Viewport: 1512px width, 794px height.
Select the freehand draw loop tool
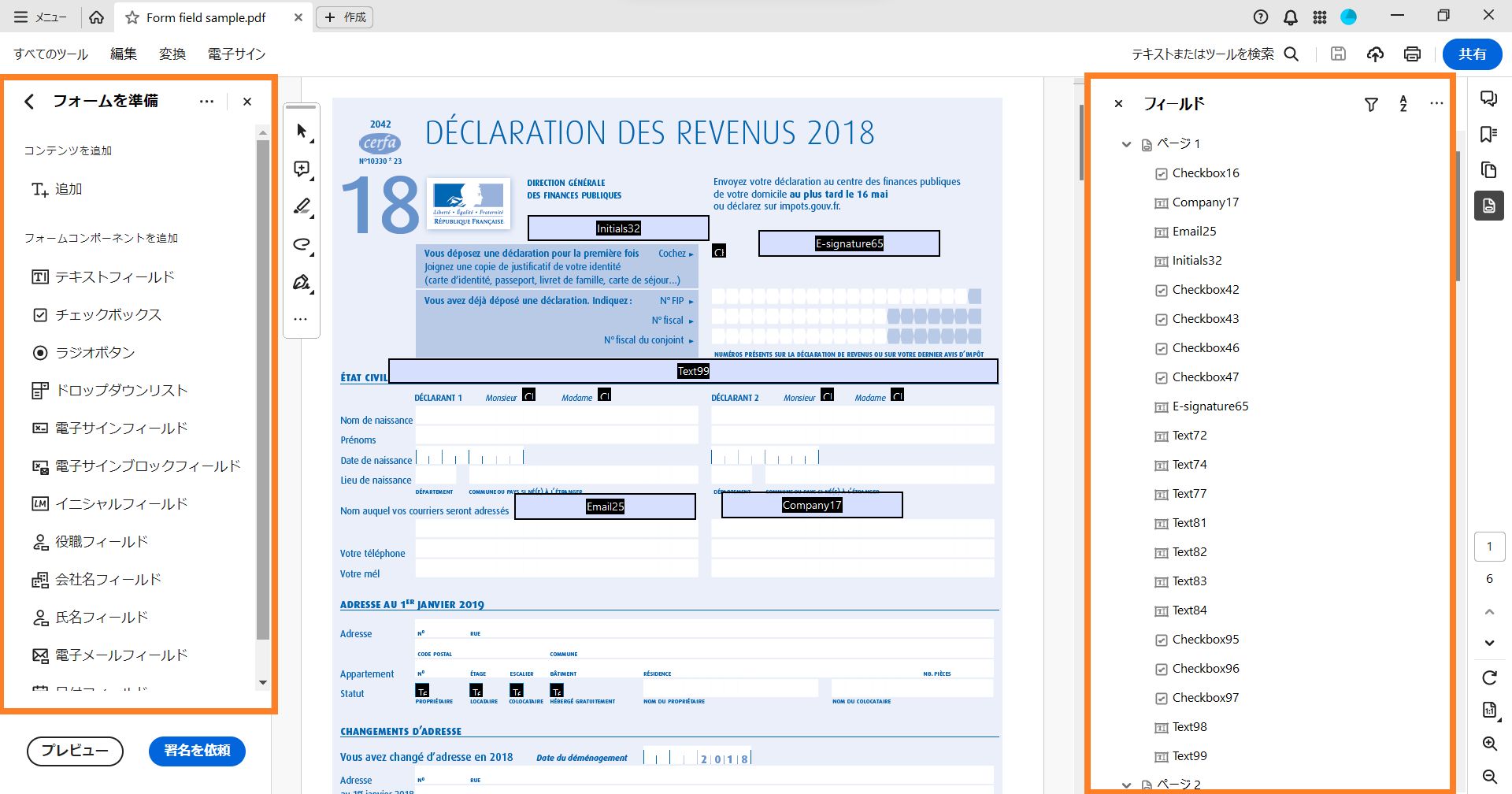pyautogui.click(x=302, y=244)
